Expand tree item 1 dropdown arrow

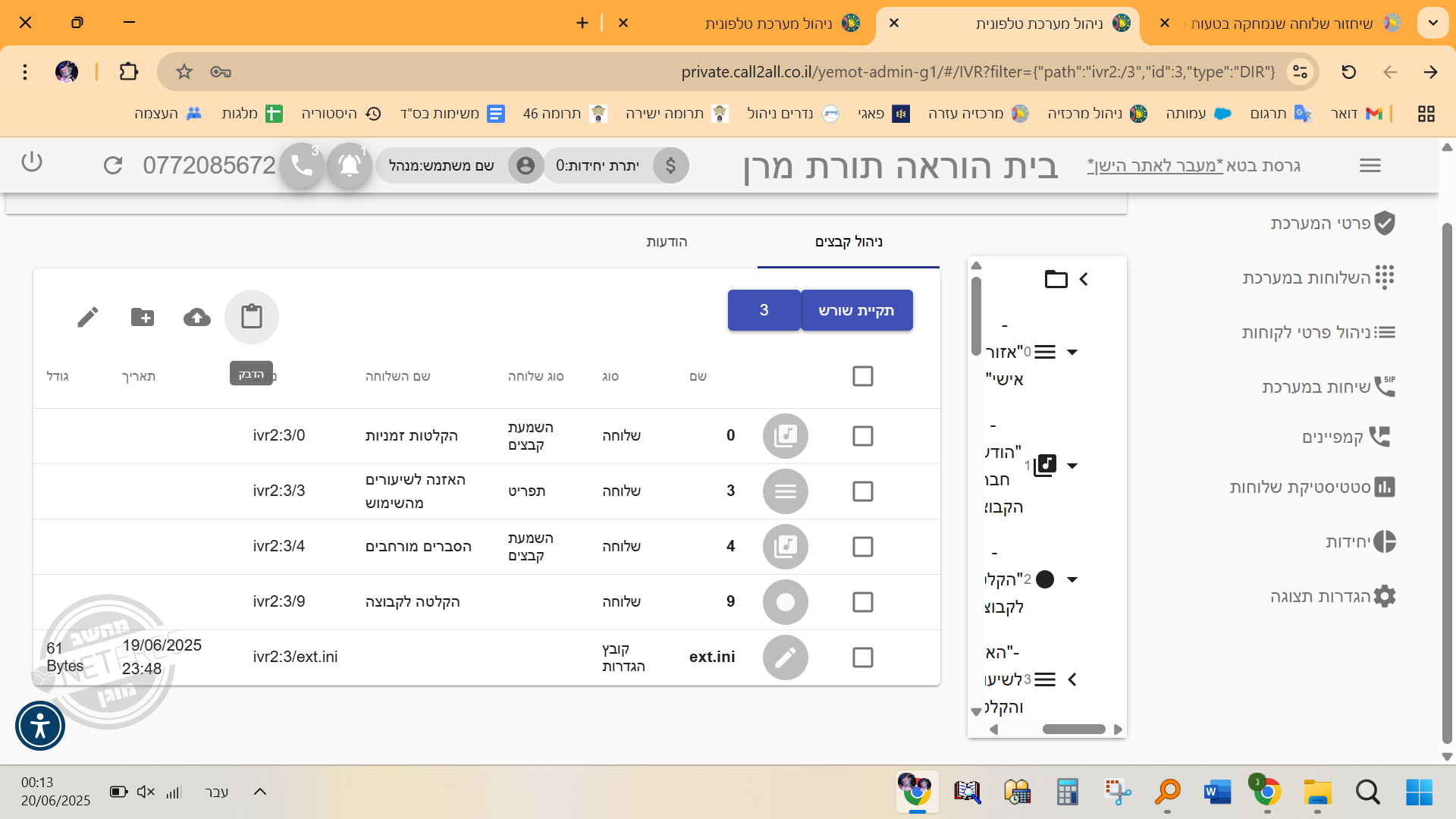tap(1072, 466)
